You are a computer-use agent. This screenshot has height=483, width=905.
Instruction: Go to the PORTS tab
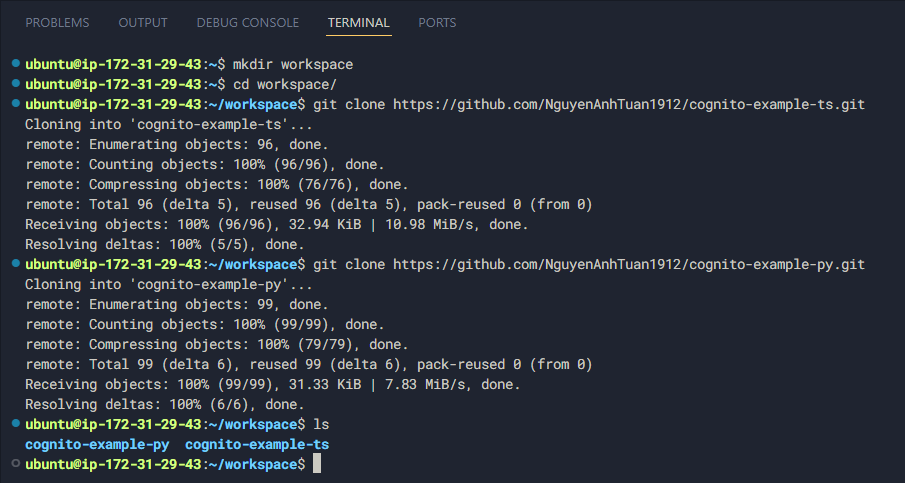click(437, 22)
